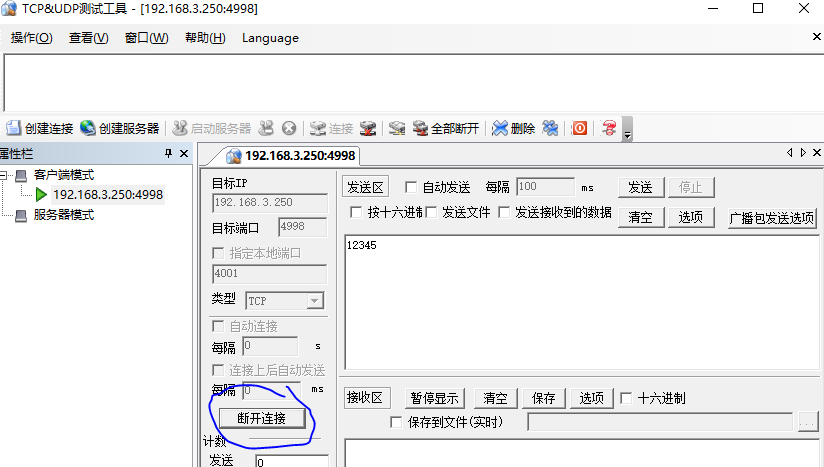
Task: Click the red power/exit toolbar icon
Action: coord(579,128)
